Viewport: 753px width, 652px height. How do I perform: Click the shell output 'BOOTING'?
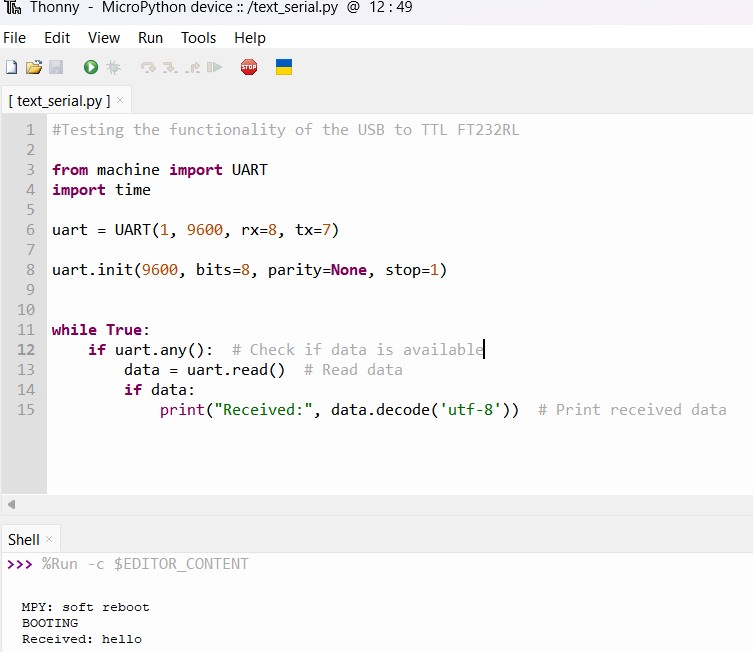pos(50,623)
